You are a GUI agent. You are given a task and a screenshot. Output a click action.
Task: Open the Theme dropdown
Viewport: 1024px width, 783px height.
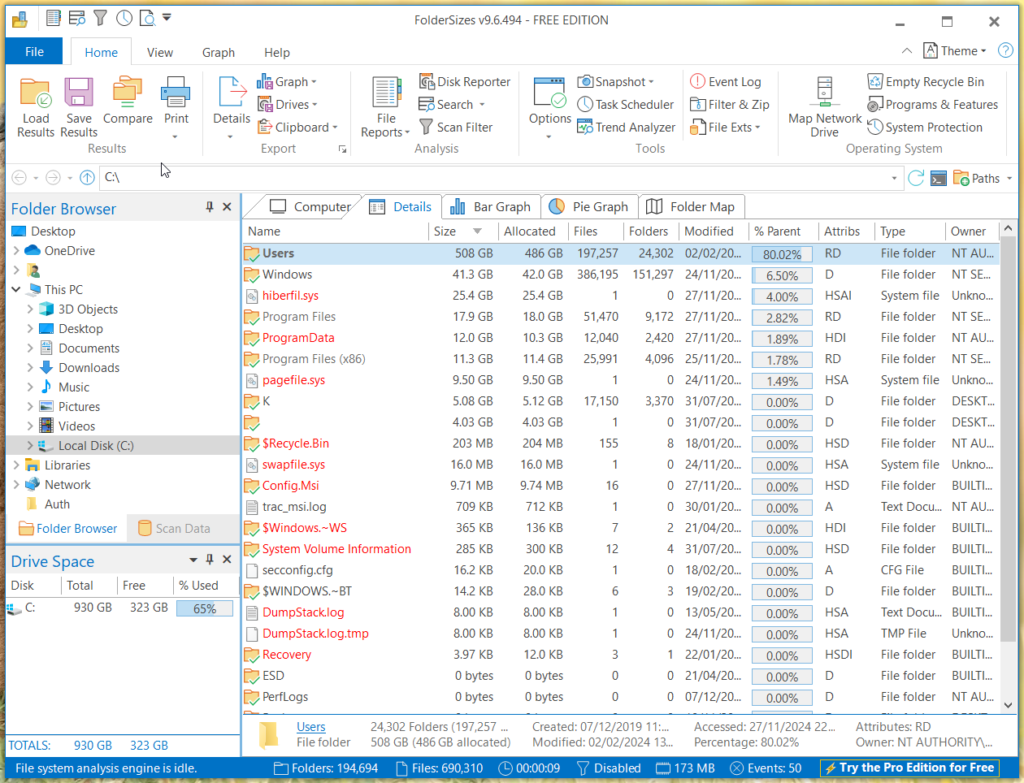955,51
